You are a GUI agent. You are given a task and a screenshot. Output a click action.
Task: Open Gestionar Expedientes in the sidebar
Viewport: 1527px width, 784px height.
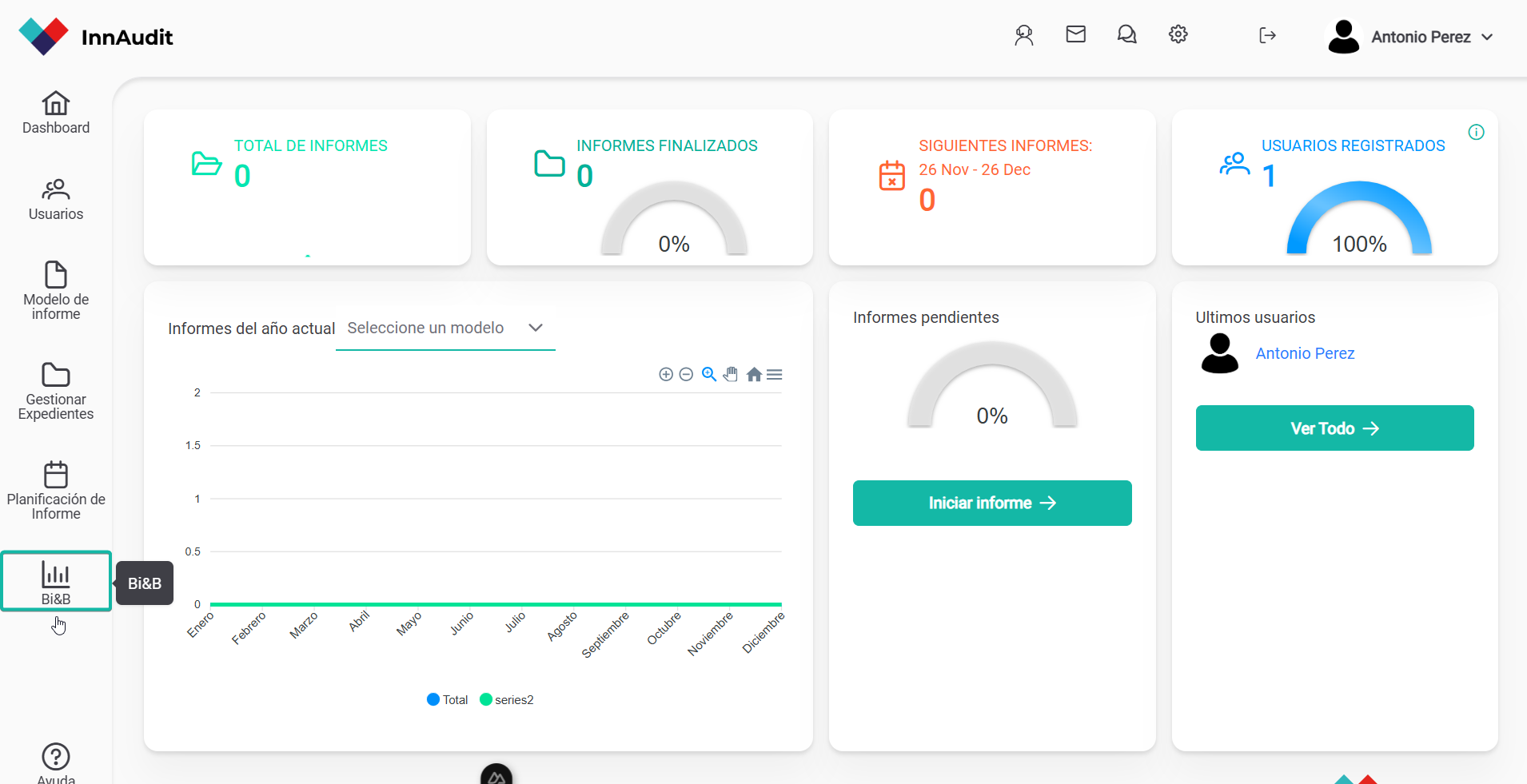56,391
